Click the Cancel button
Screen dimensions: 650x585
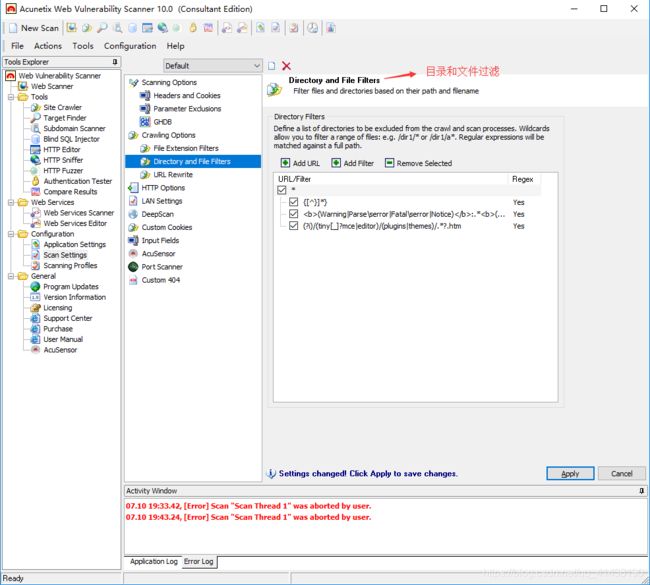coord(621,473)
